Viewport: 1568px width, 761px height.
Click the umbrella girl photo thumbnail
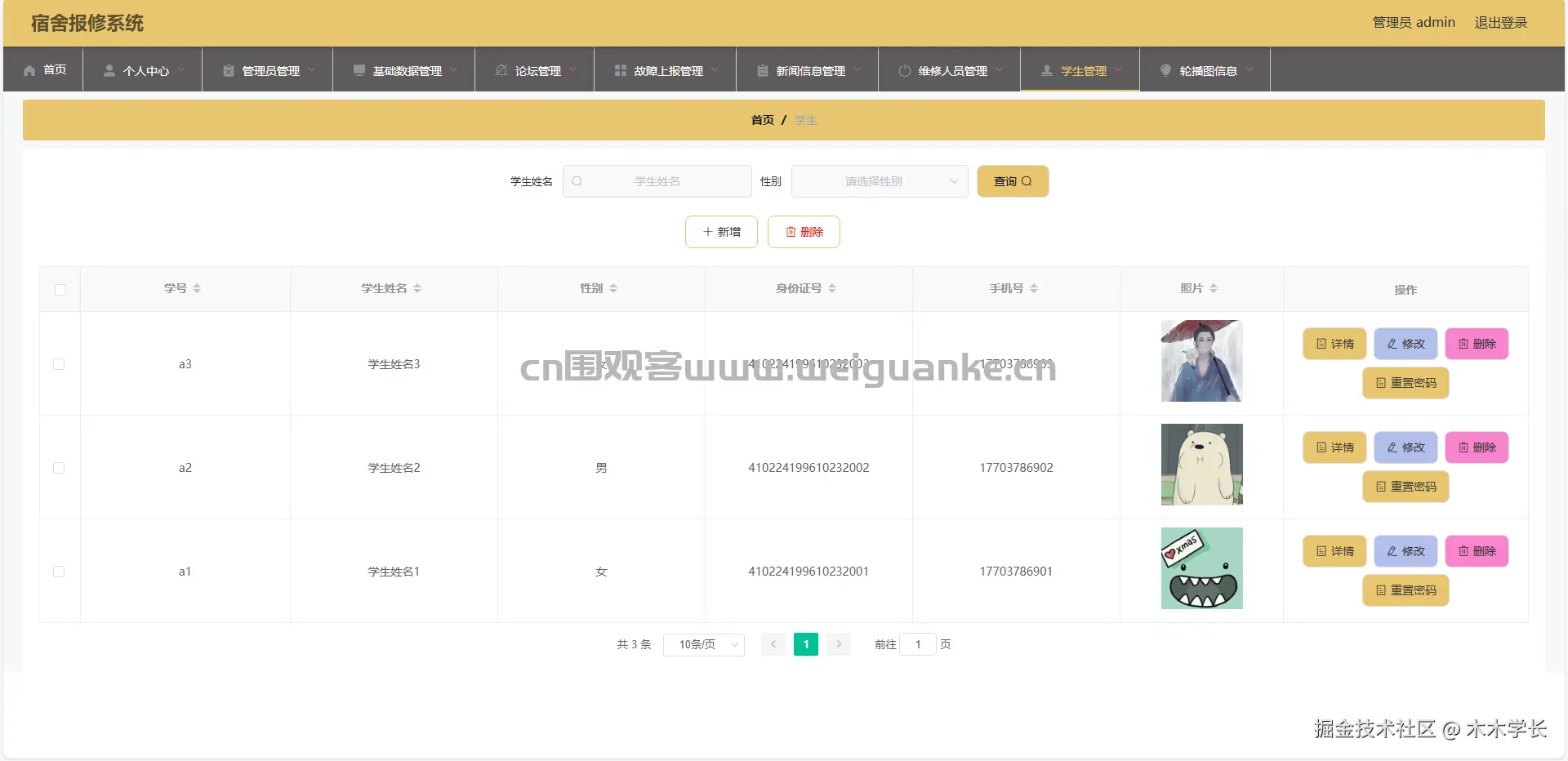(1201, 361)
